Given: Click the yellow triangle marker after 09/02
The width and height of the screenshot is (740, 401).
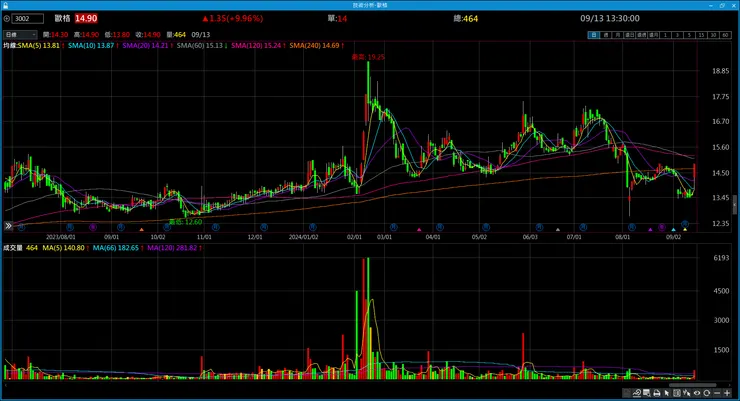Looking at the screenshot, I should click(x=685, y=230).
